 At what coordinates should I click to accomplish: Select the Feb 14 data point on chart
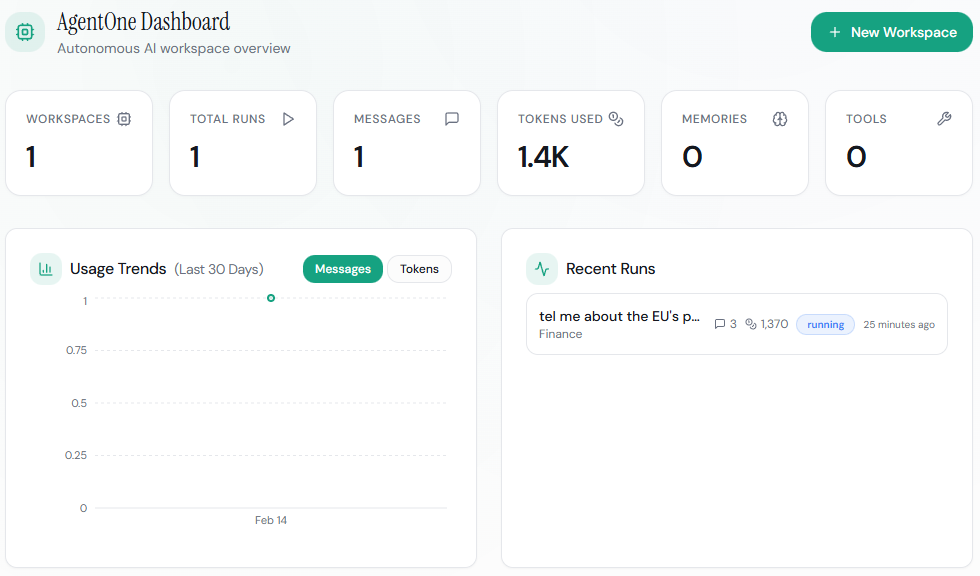coord(271,298)
